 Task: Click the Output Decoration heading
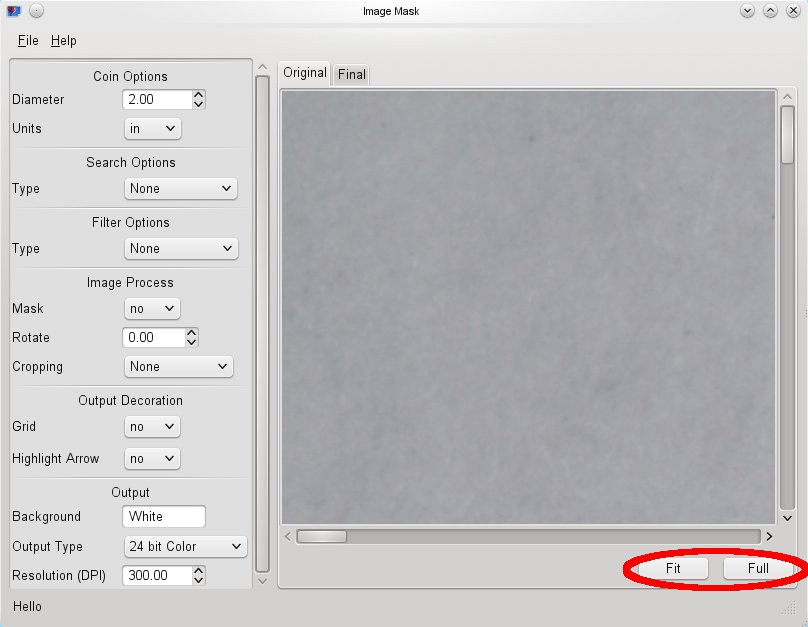click(130, 400)
